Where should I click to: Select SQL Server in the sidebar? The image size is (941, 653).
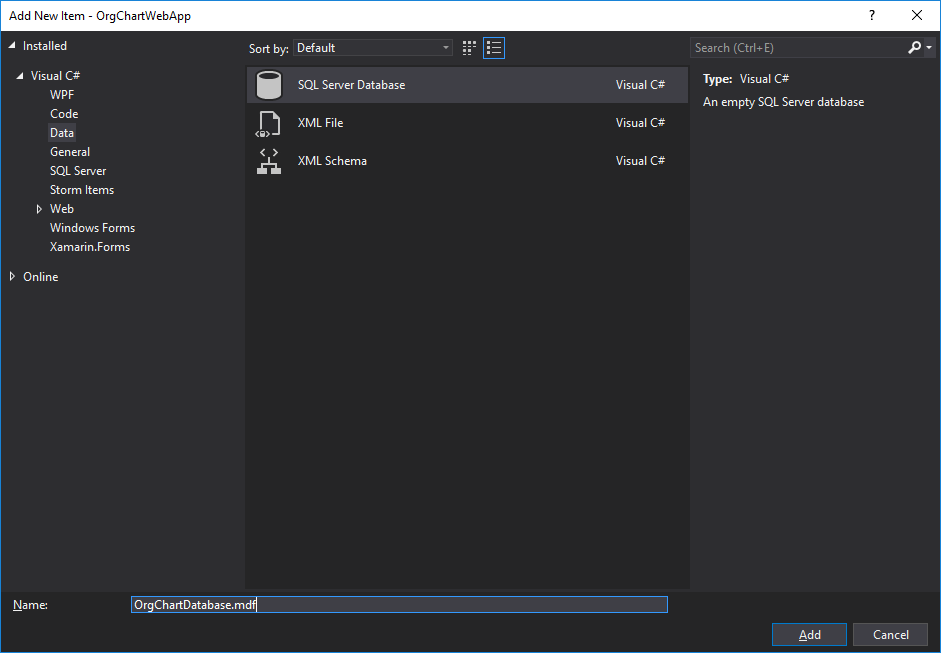point(77,170)
